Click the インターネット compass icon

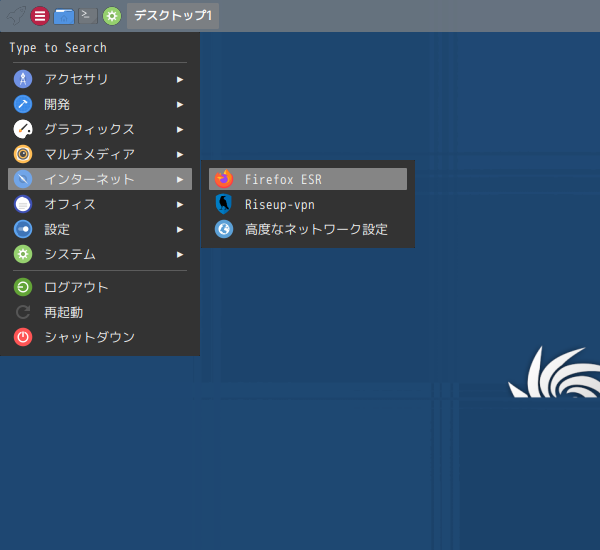pyautogui.click(x=23, y=179)
